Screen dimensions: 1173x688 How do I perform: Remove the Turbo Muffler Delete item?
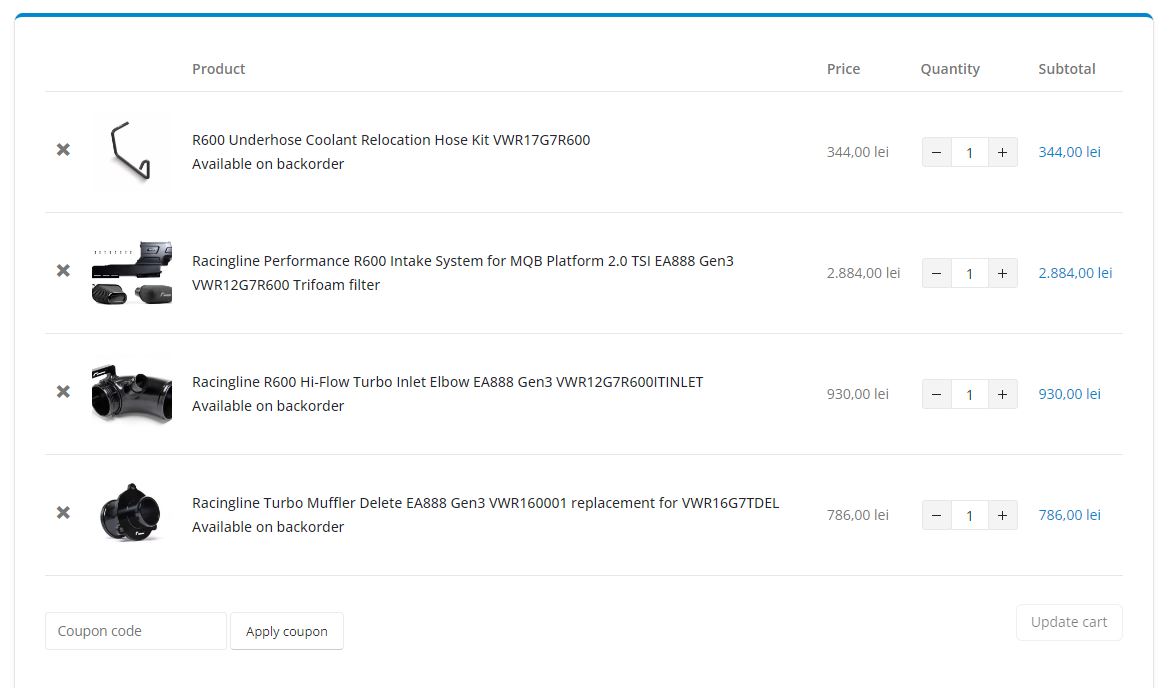(x=64, y=513)
